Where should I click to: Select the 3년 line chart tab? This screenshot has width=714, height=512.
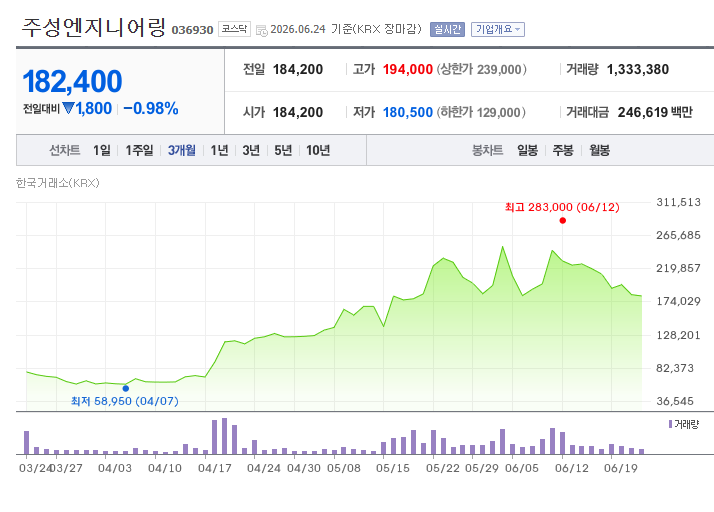pos(251,150)
